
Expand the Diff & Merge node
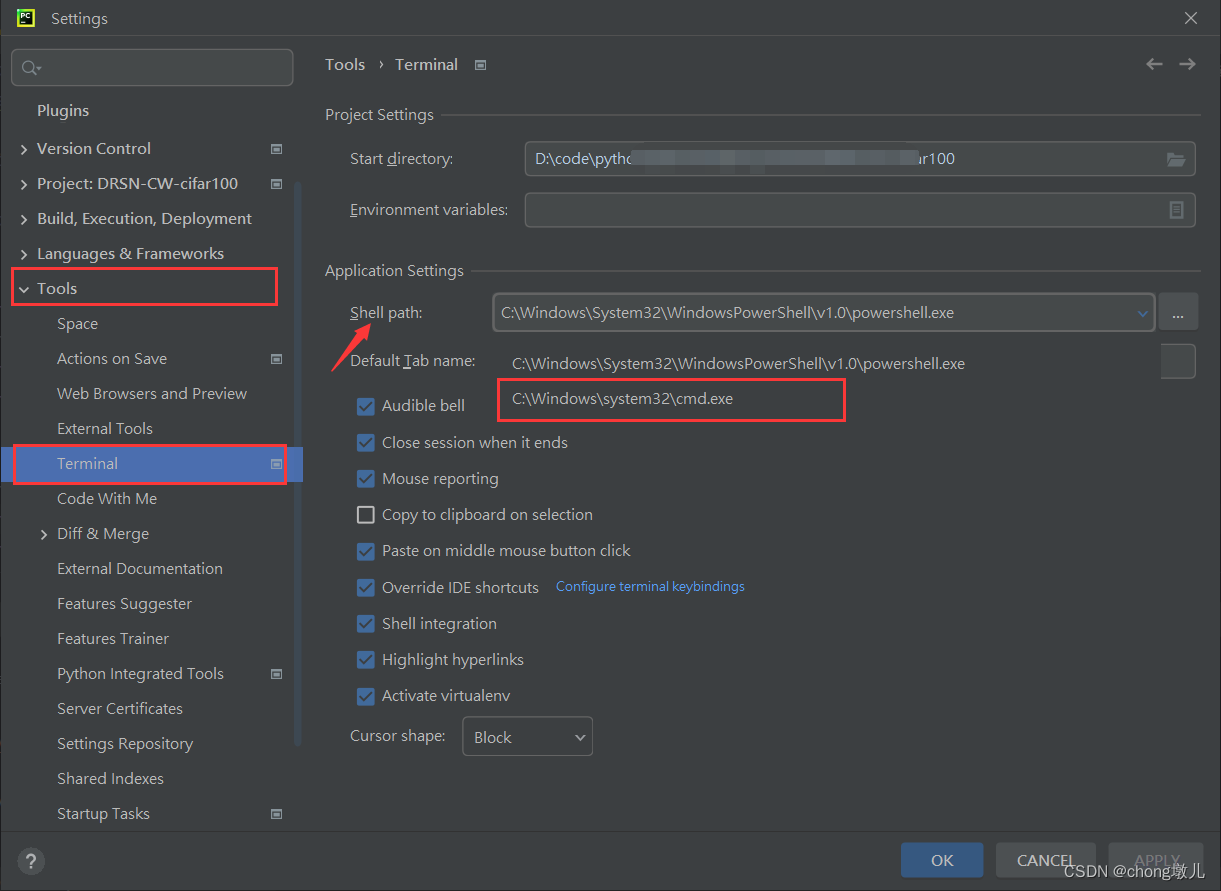pos(44,534)
